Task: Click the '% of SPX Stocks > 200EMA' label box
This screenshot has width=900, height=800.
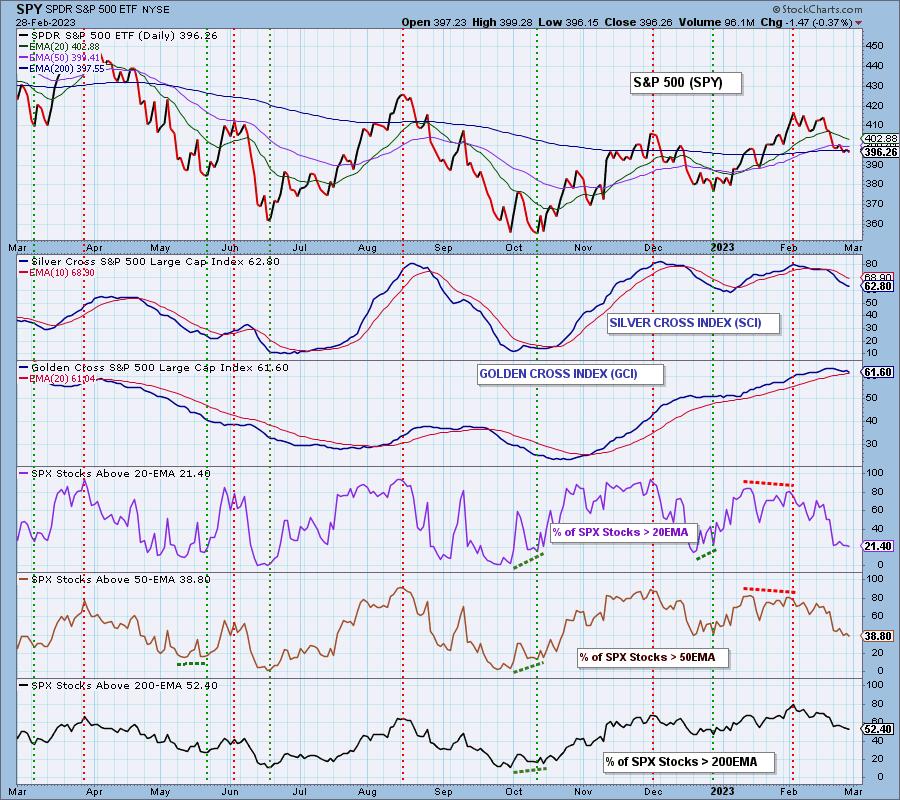Action: click(689, 762)
